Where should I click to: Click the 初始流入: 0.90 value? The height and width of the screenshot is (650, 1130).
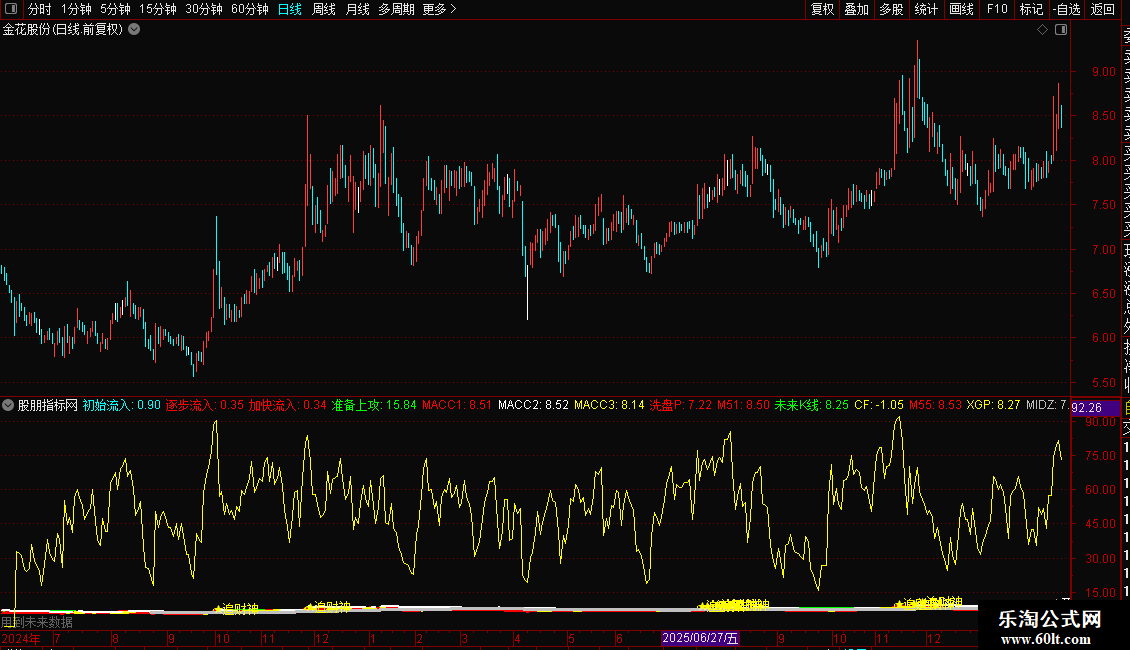(x=122, y=405)
